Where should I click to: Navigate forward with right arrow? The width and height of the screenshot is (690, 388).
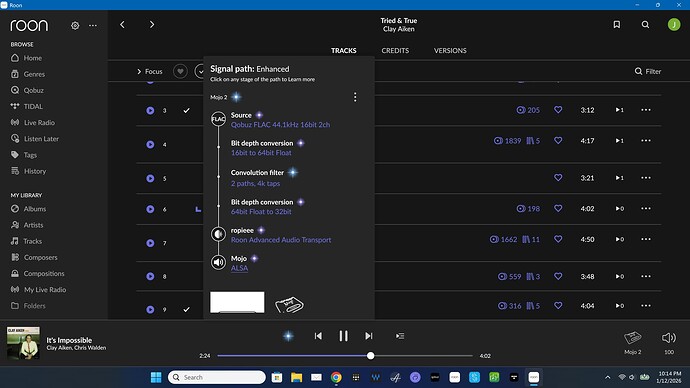152,25
